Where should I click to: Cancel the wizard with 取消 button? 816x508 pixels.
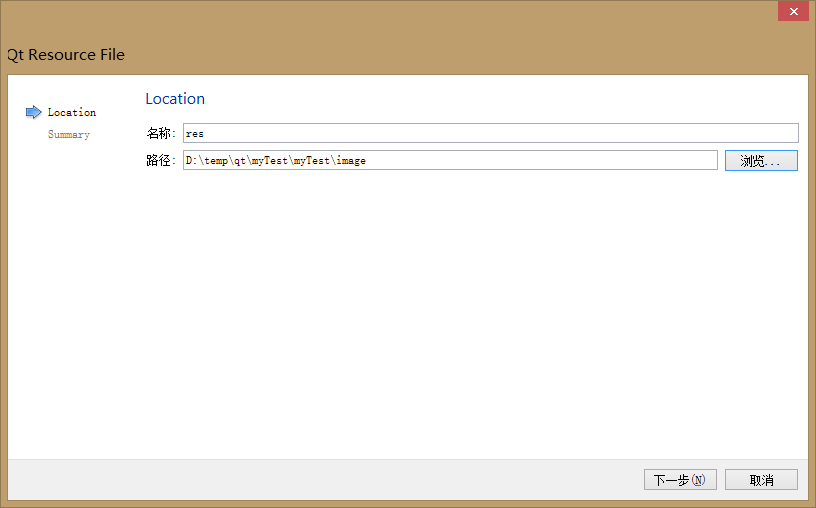pyautogui.click(x=761, y=480)
